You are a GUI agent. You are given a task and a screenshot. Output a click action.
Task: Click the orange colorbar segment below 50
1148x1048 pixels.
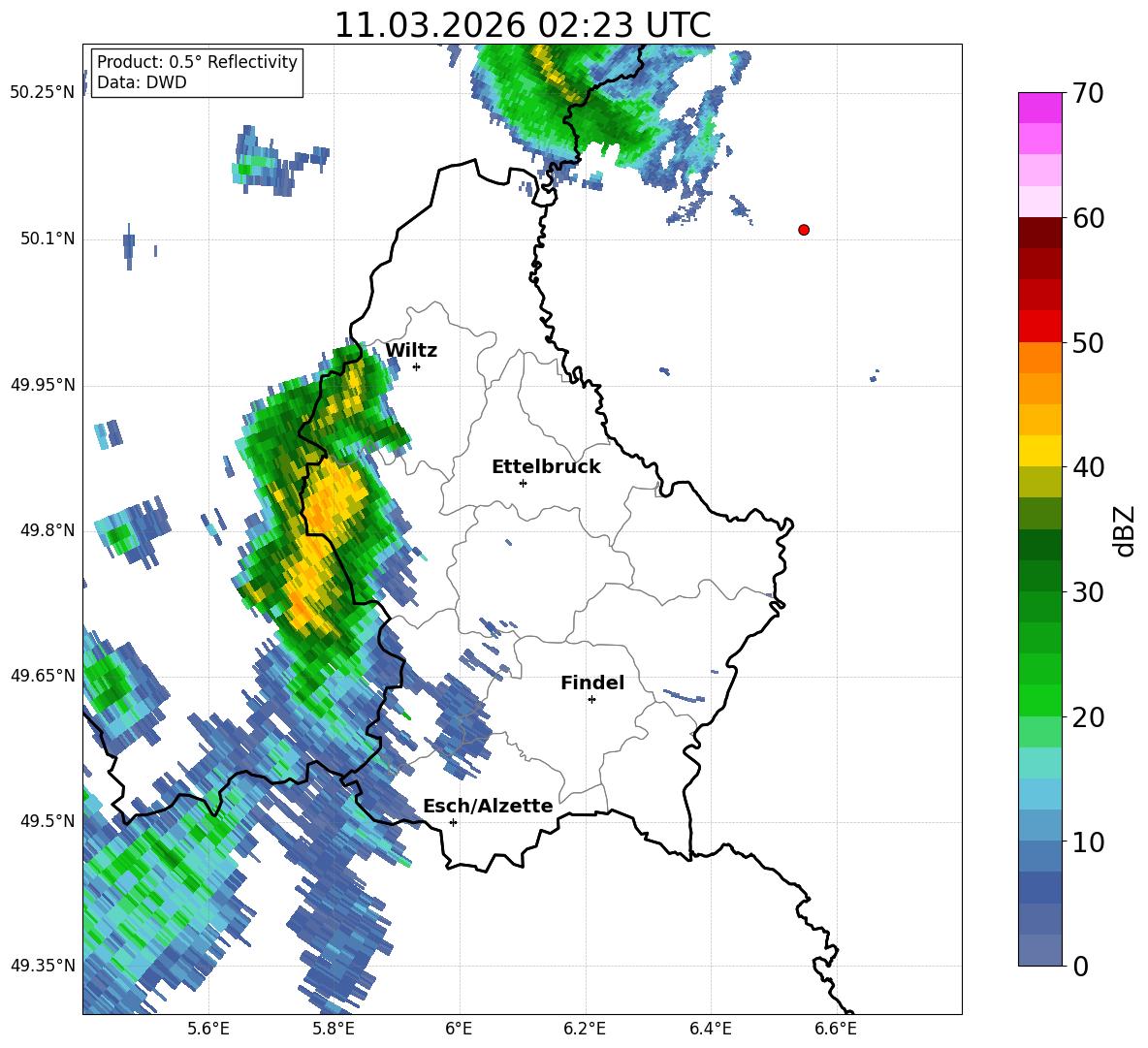(1039, 357)
